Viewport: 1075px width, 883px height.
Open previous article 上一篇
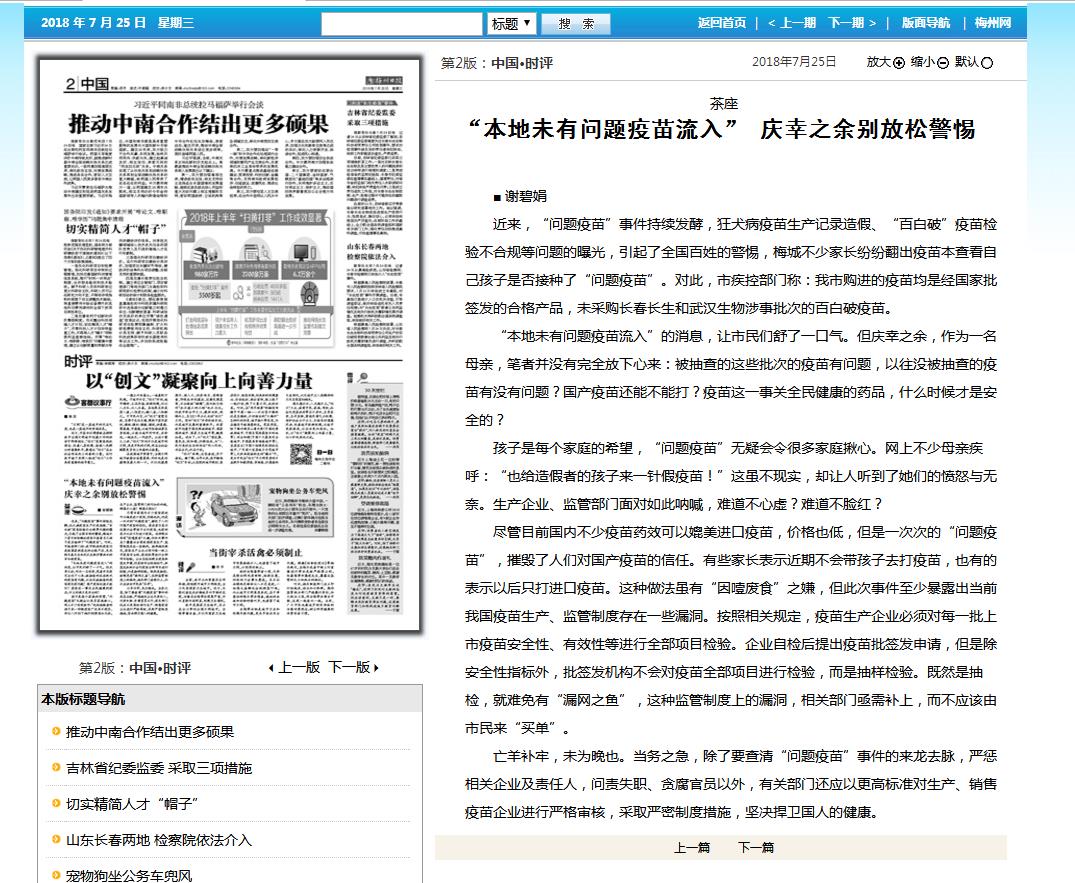[692, 848]
